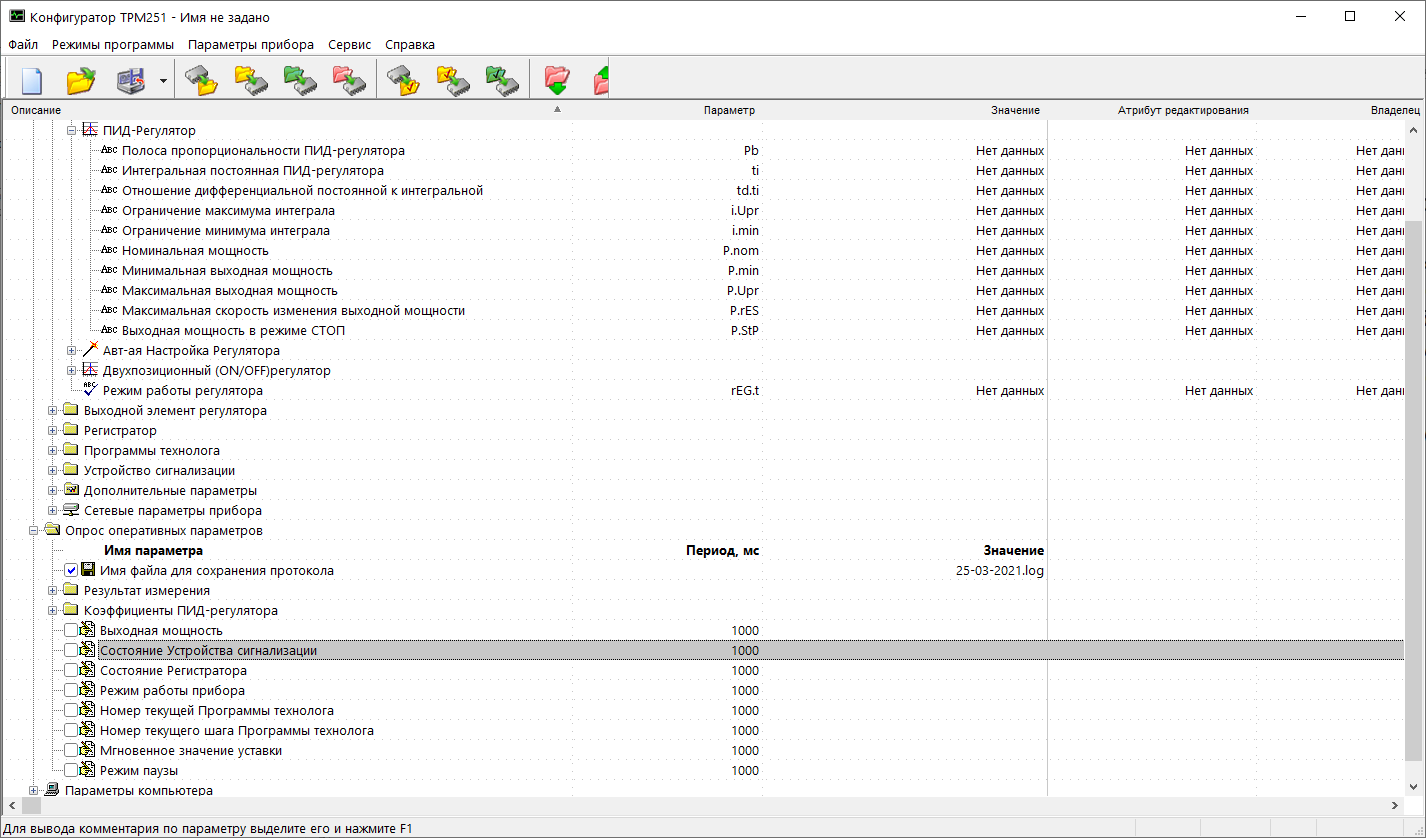Image resolution: width=1426 pixels, height=838 pixels.
Task: Expand the Результат измерения folder
Action: pos(53,591)
